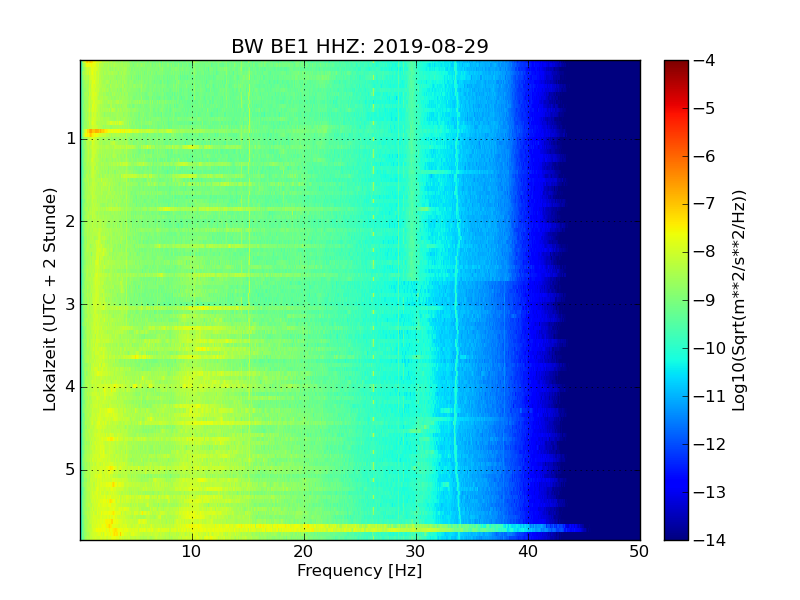Click the colorbar tick label −12
This screenshot has width=800, height=600.
point(710,444)
